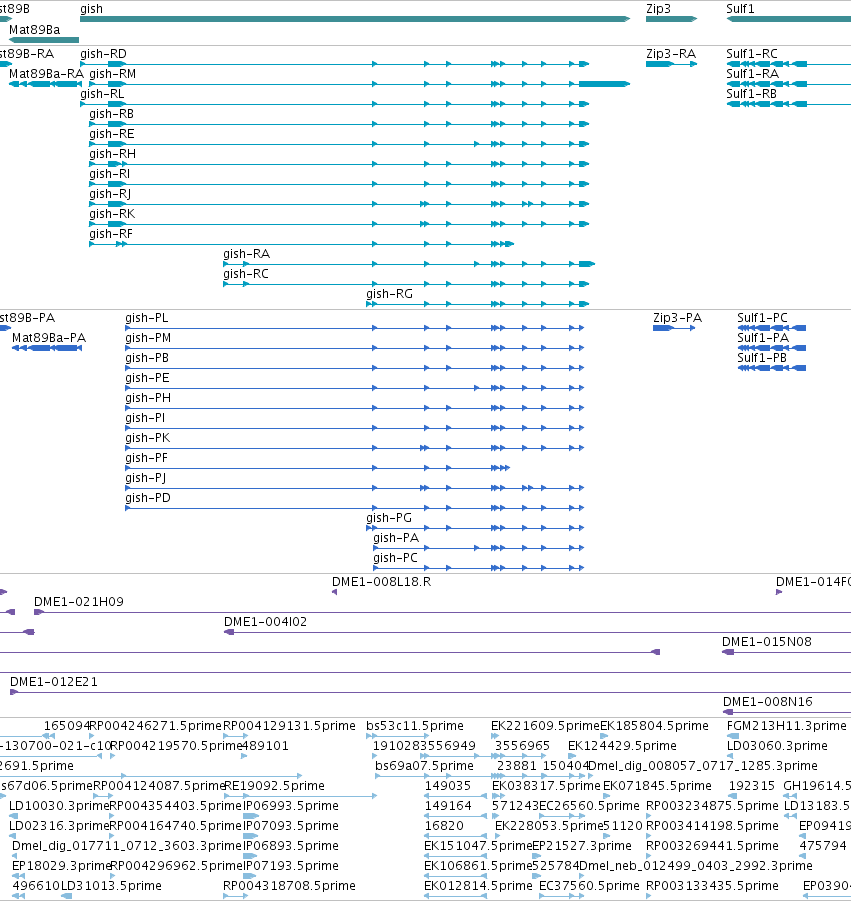Select transcript gish-RL

click(x=334, y=104)
